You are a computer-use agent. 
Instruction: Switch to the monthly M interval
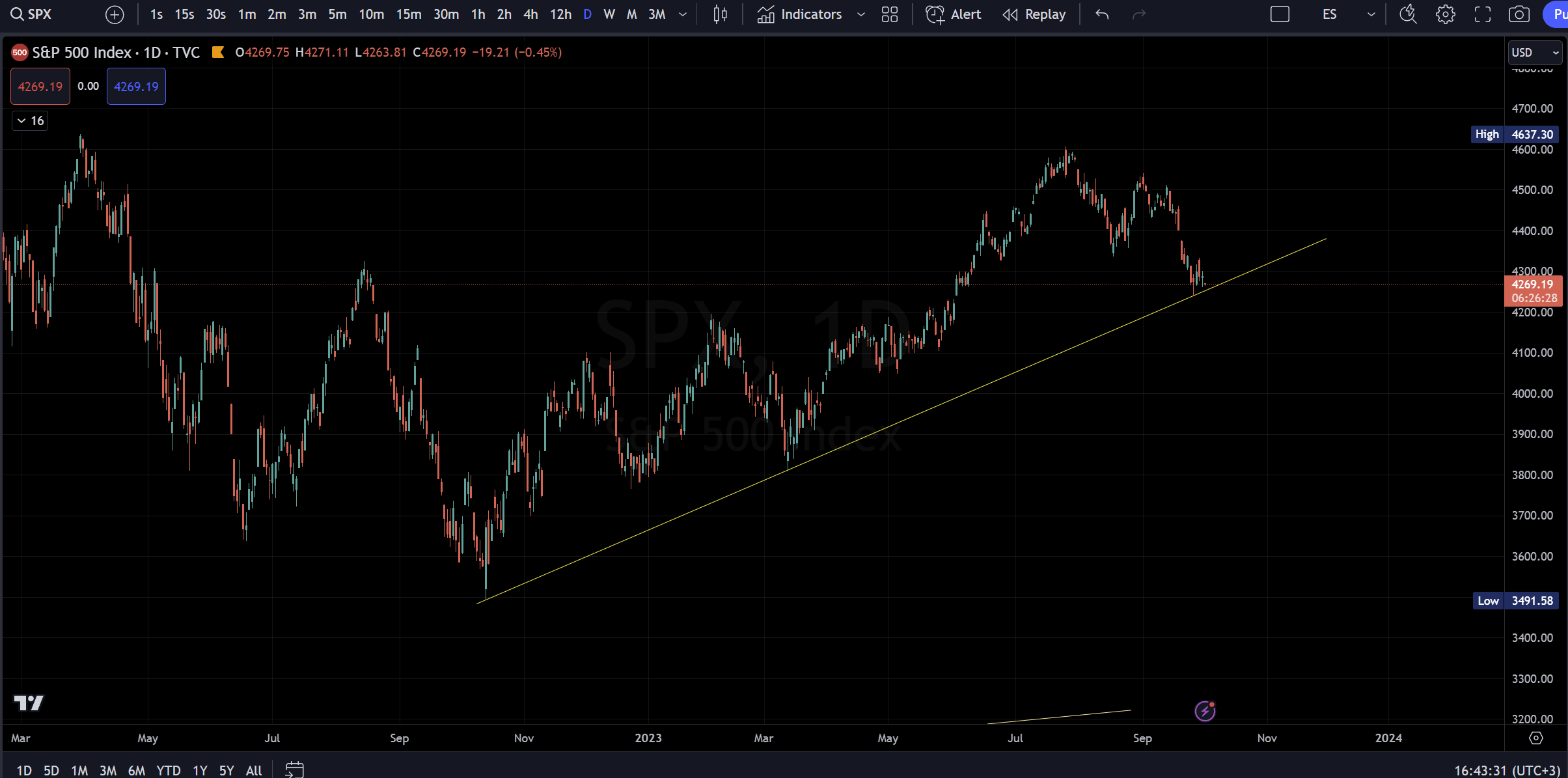coord(631,14)
